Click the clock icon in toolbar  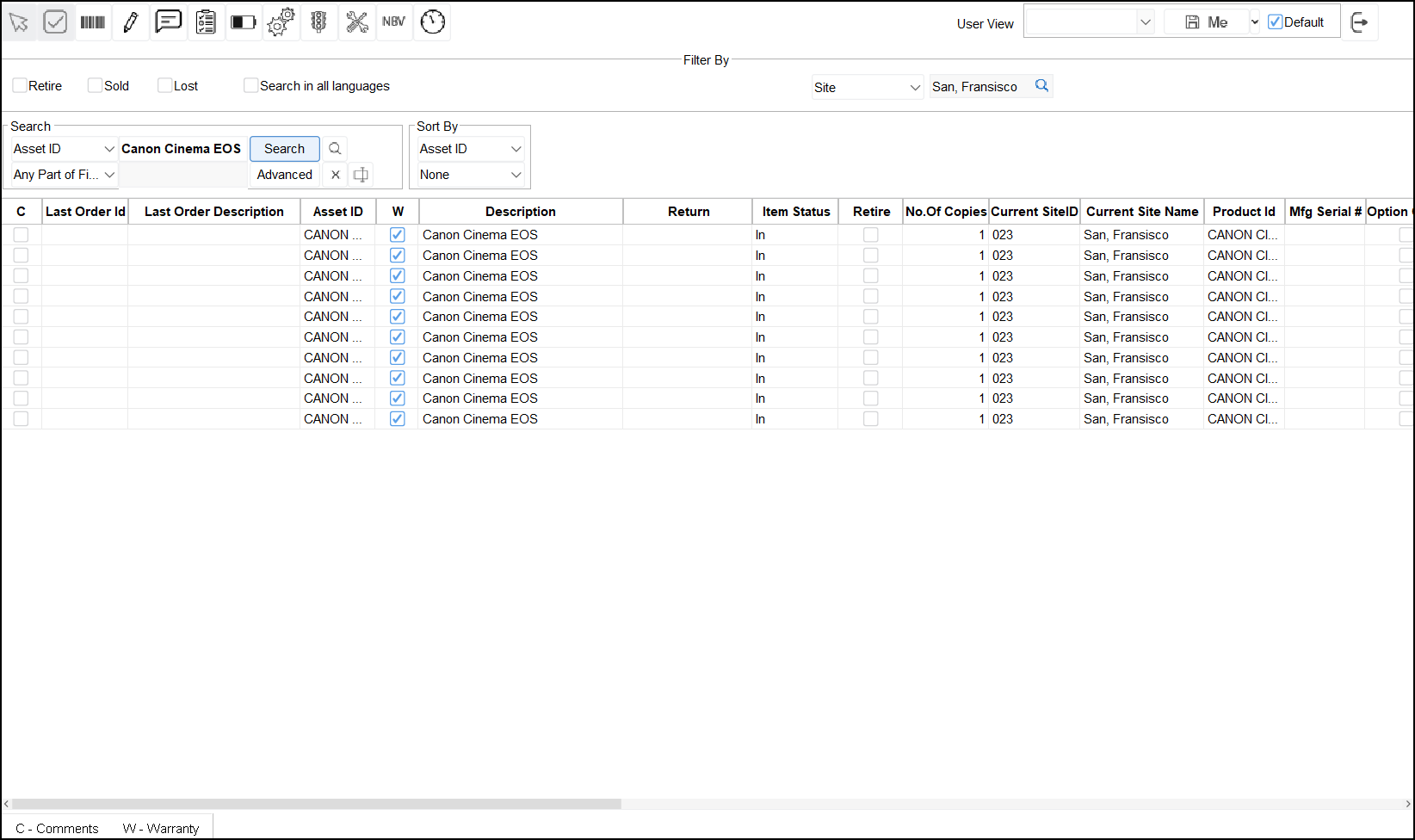[x=432, y=22]
